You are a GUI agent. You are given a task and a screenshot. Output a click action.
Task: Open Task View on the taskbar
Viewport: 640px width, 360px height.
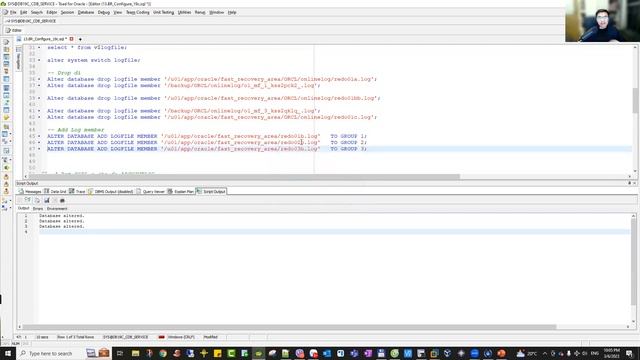tap(120, 353)
